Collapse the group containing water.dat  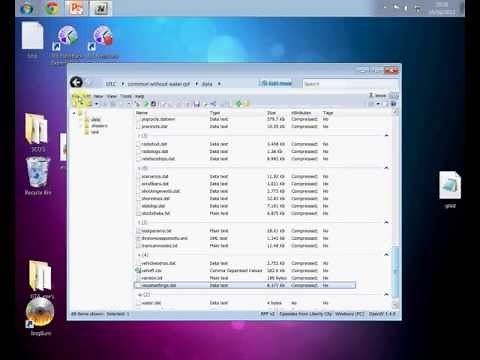click(x=386, y=295)
